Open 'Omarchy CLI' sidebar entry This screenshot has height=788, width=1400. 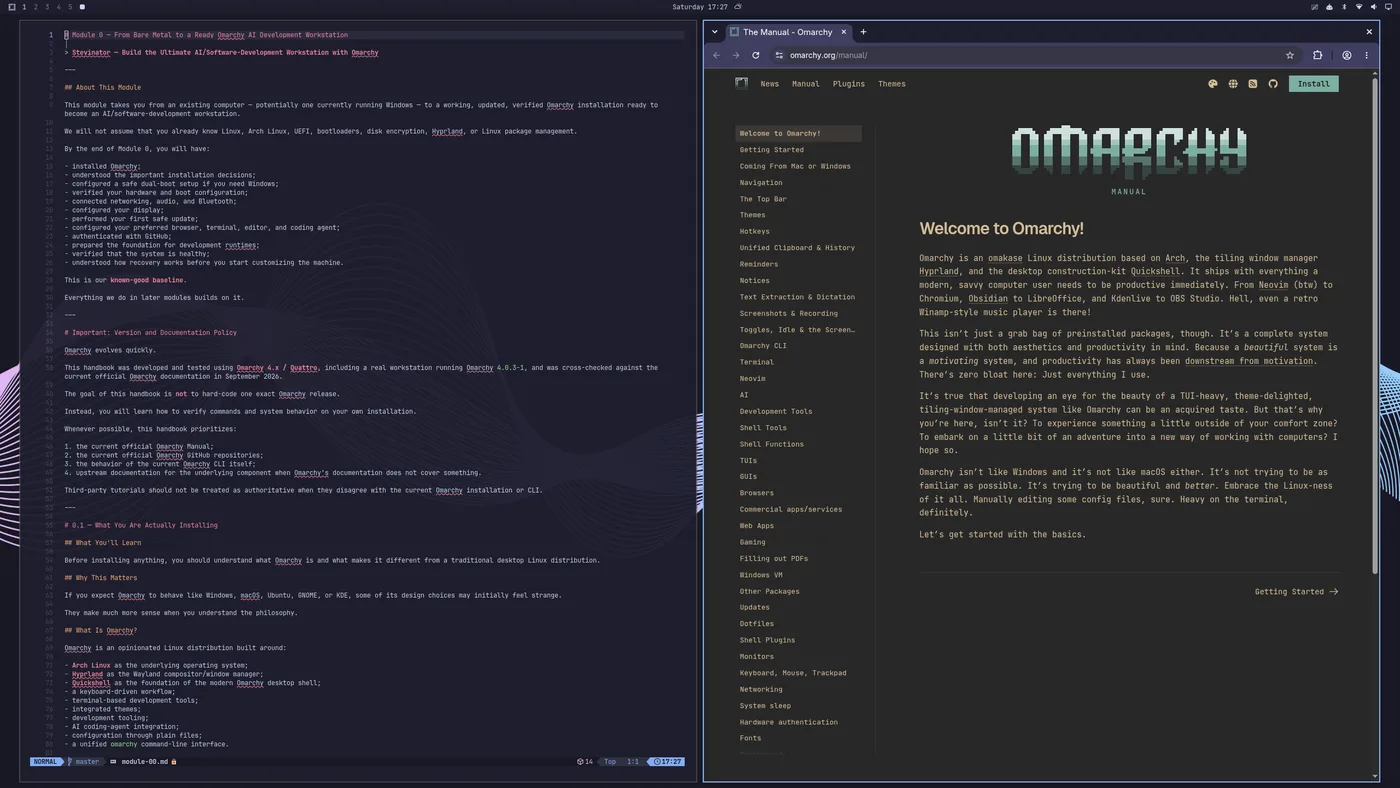(763, 346)
